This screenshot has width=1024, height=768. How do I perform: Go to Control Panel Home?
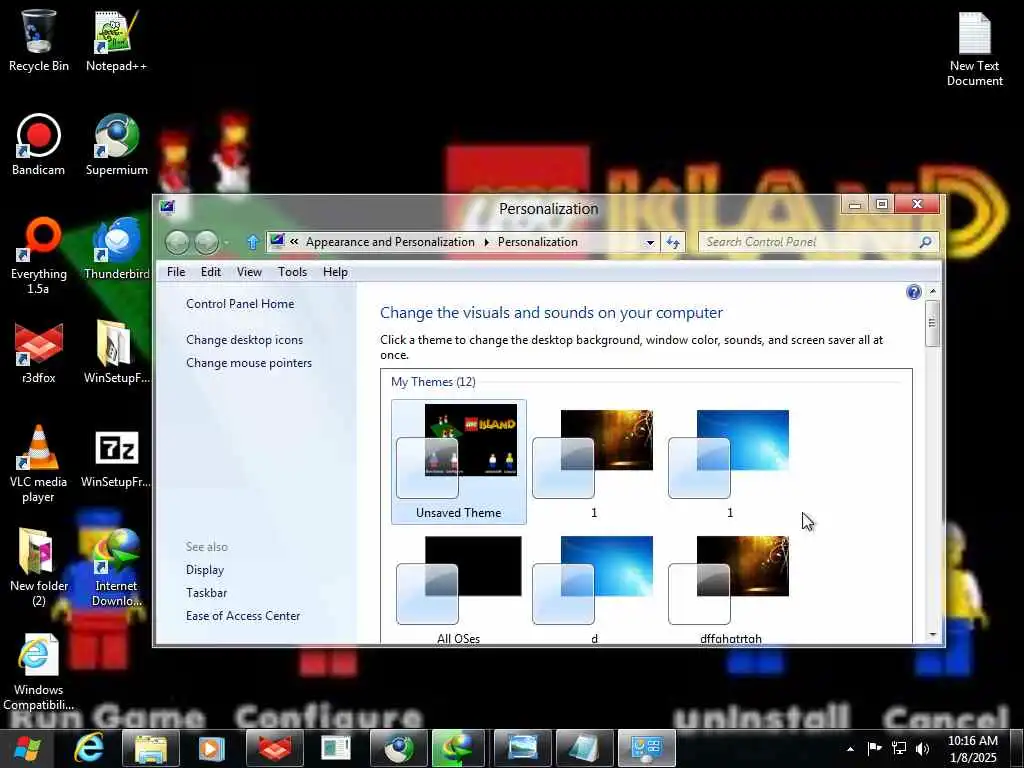pos(240,304)
